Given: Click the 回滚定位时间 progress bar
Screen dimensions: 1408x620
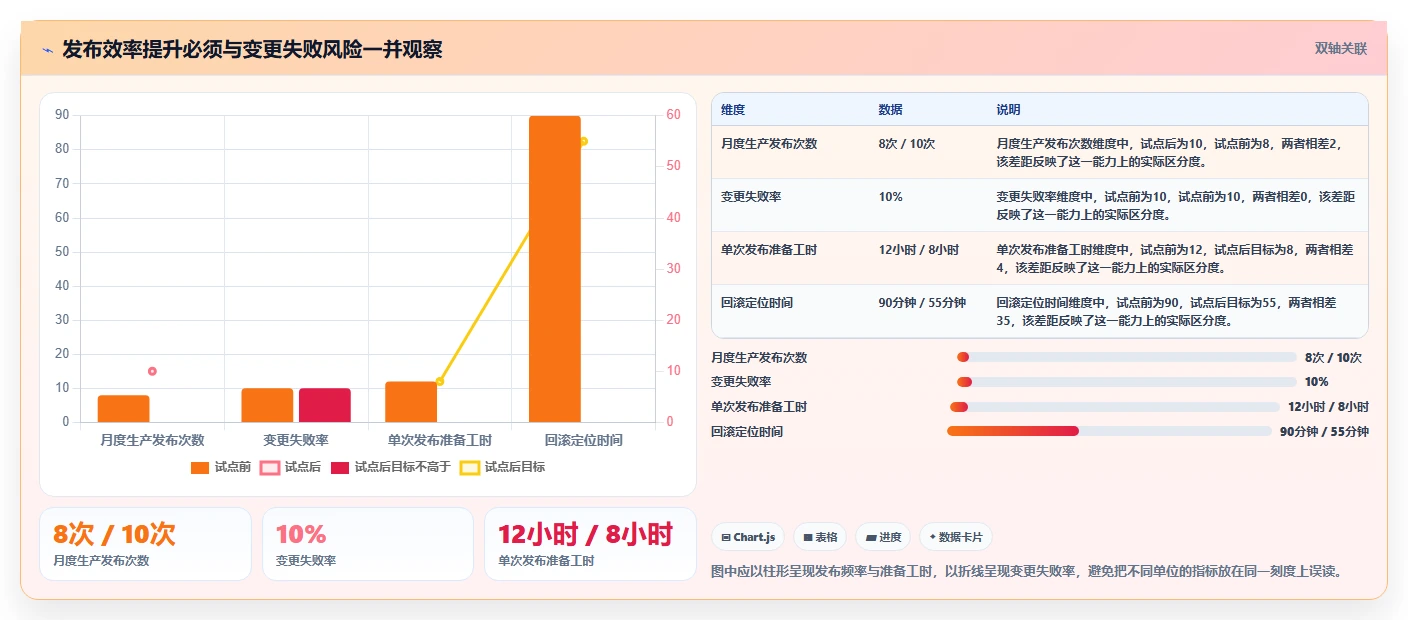Looking at the screenshot, I should (x=1109, y=431).
